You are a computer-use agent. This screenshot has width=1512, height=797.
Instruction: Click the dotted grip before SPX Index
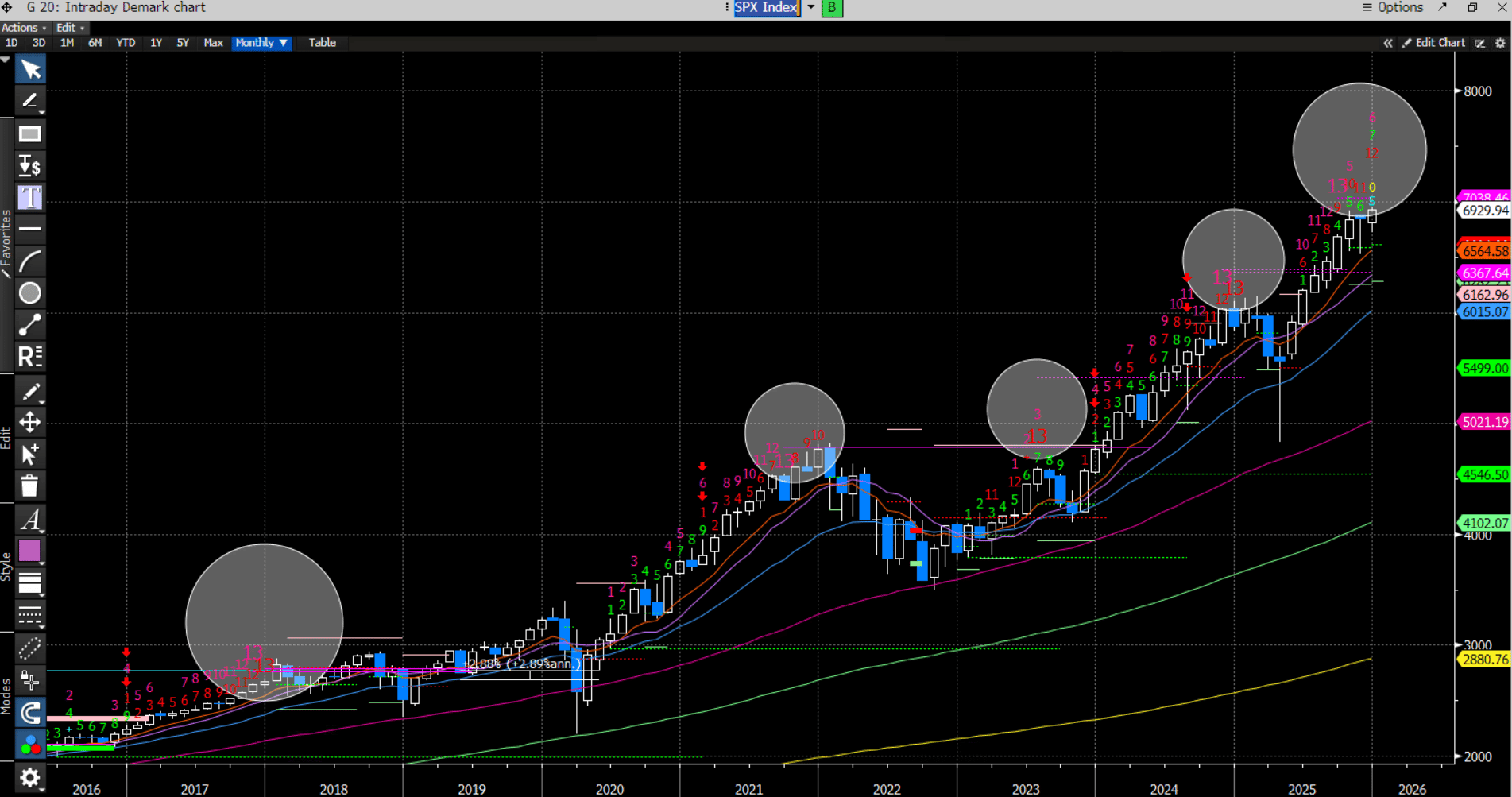[x=727, y=8]
